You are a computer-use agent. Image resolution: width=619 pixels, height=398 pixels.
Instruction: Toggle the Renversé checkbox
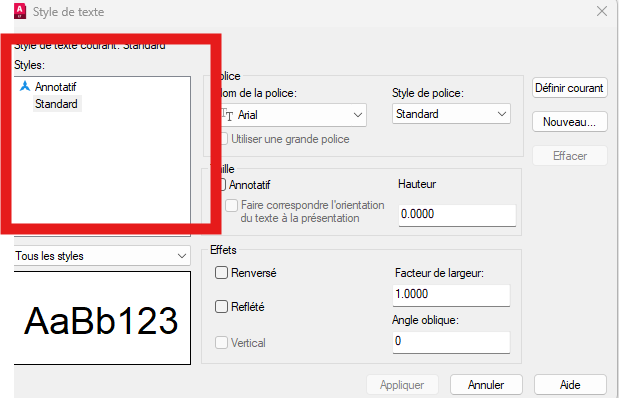221,273
